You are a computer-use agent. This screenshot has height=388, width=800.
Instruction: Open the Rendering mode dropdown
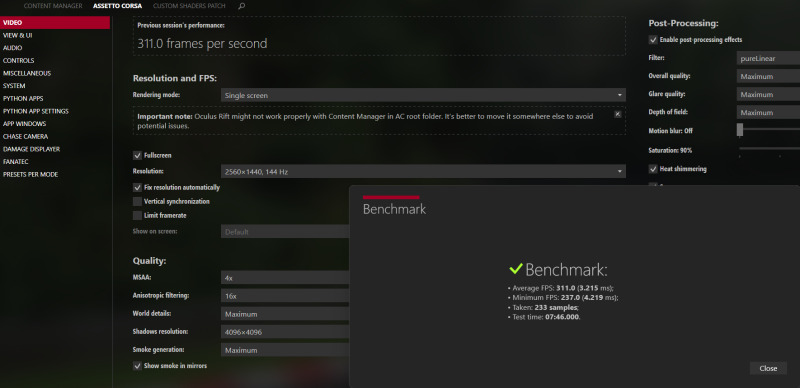[x=423, y=95]
